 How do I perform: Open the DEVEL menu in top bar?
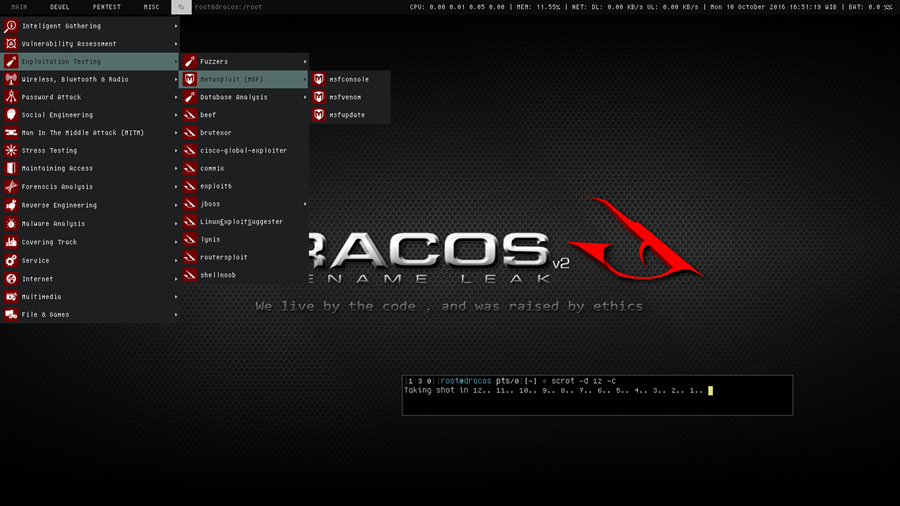pyautogui.click(x=60, y=7)
